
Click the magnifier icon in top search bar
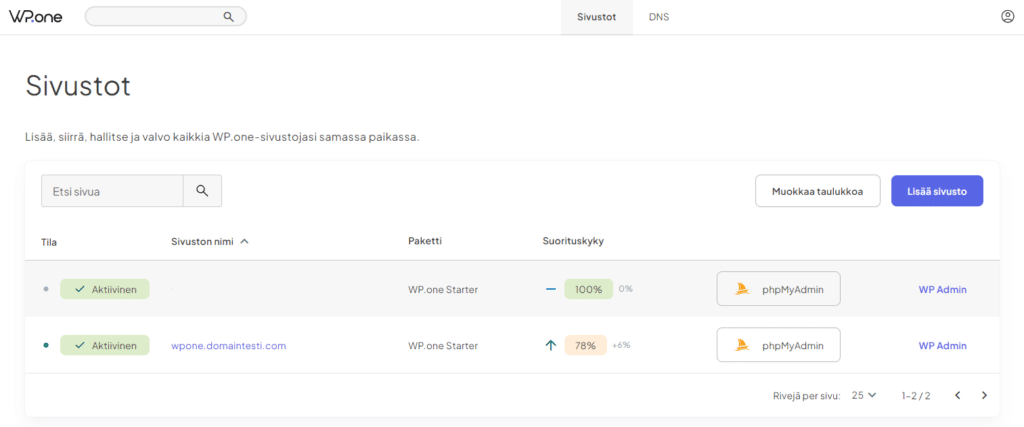point(229,17)
